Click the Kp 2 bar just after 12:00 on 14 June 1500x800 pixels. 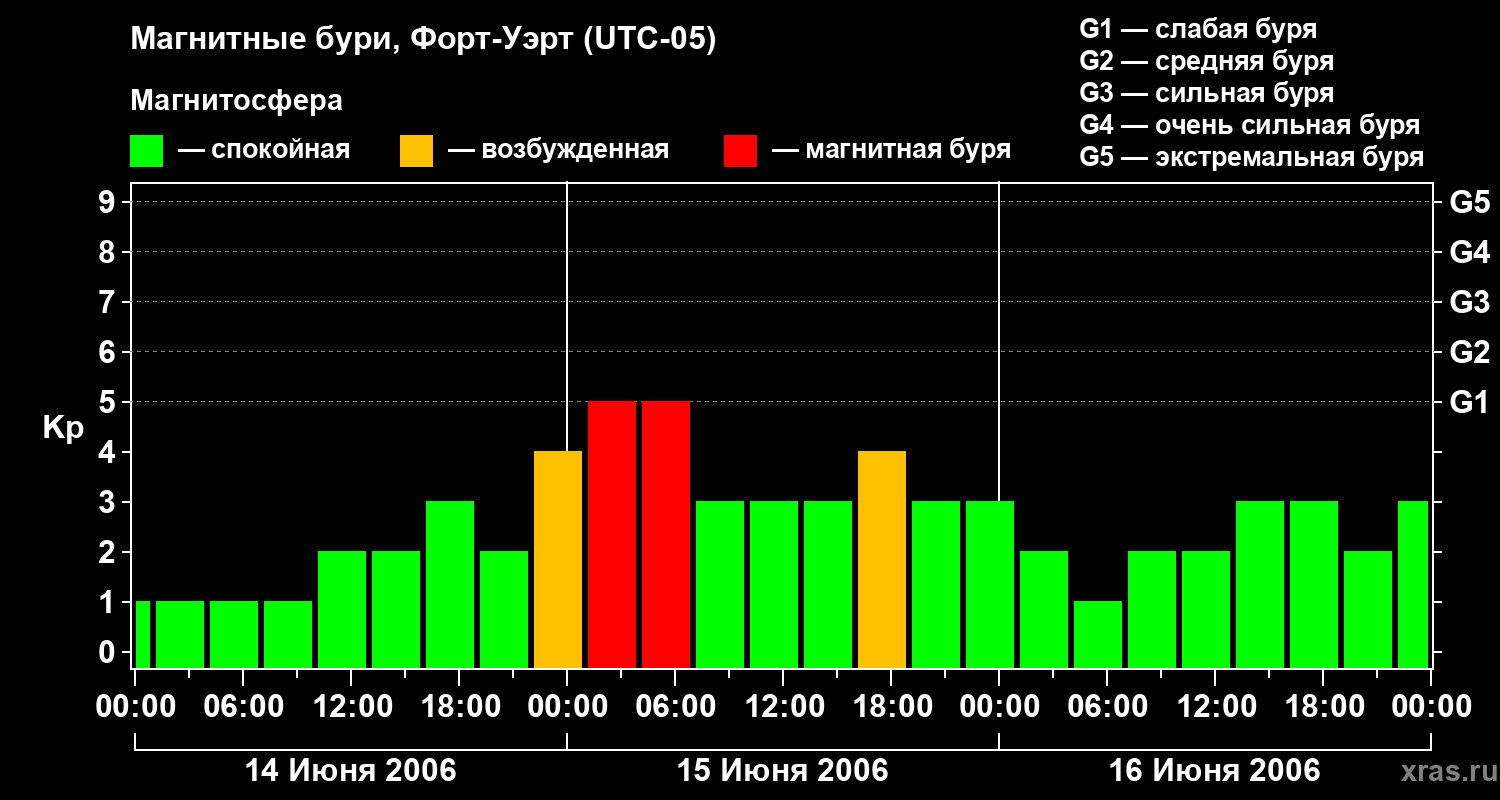point(396,610)
